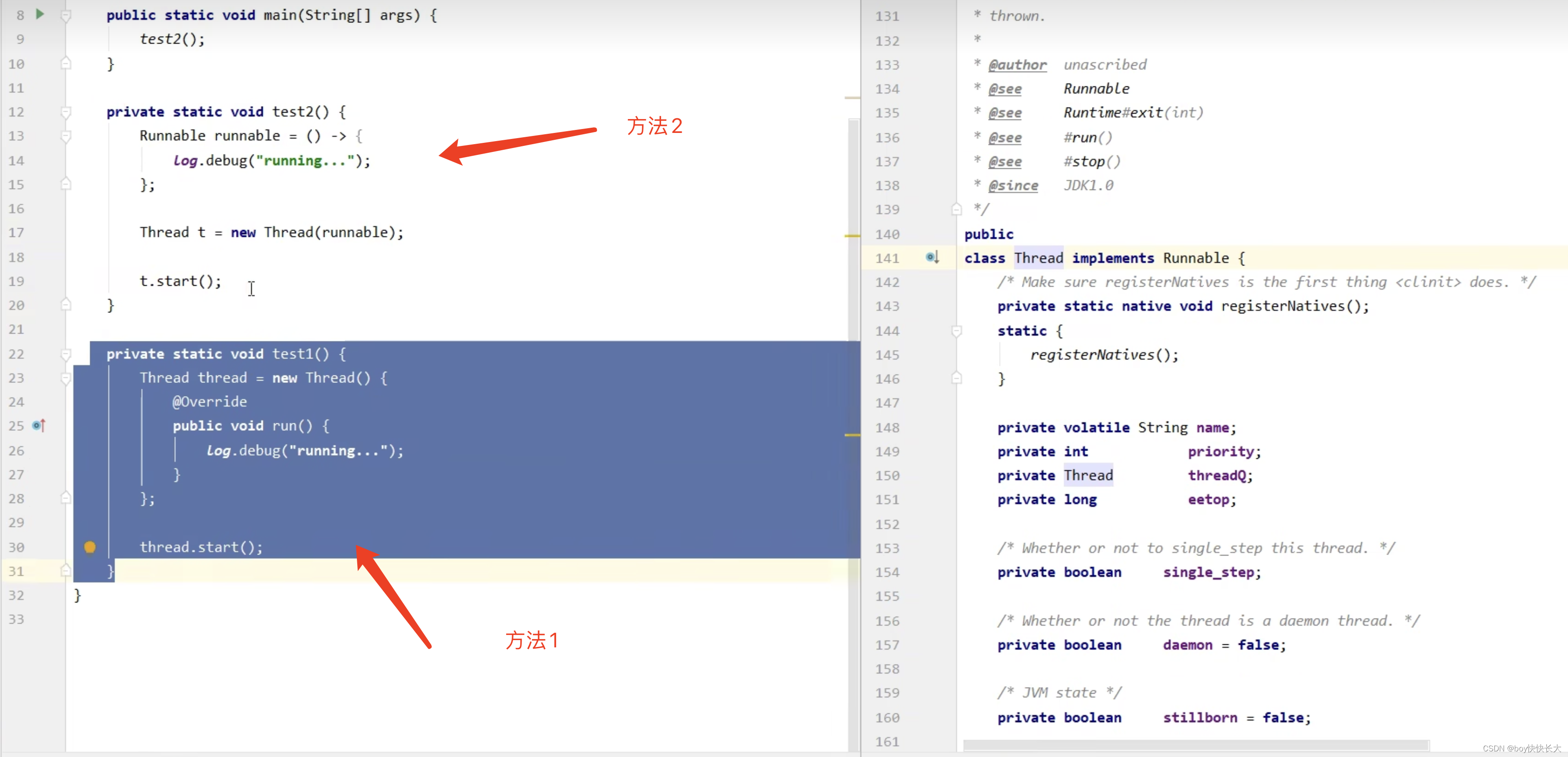The width and height of the screenshot is (1568, 757).
Task: Click the vertical scrollbar of the left editor
Action: click(853, 435)
